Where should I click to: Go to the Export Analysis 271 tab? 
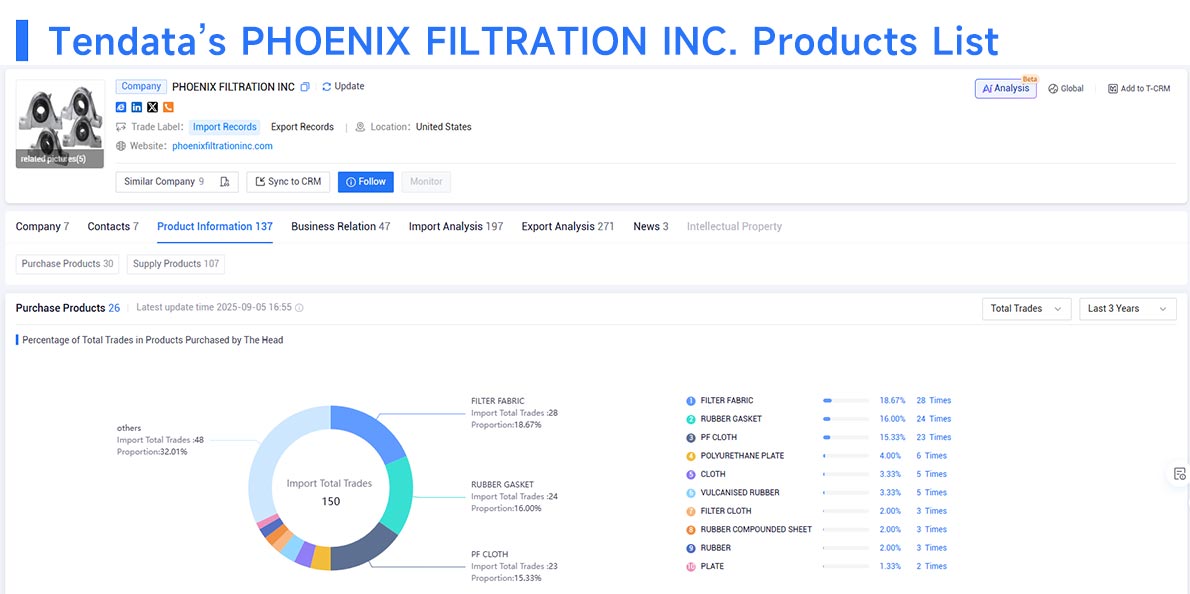tap(568, 226)
